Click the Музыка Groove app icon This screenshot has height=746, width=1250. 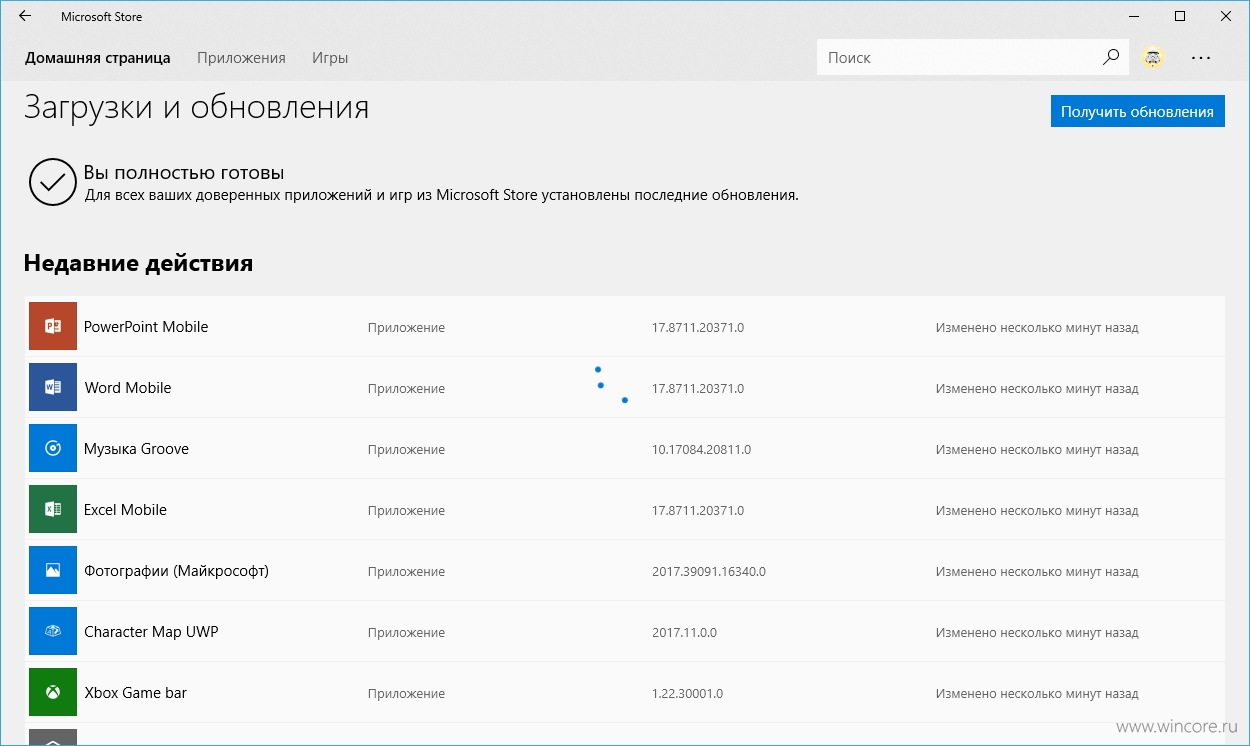pyautogui.click(x=53, y=448)
